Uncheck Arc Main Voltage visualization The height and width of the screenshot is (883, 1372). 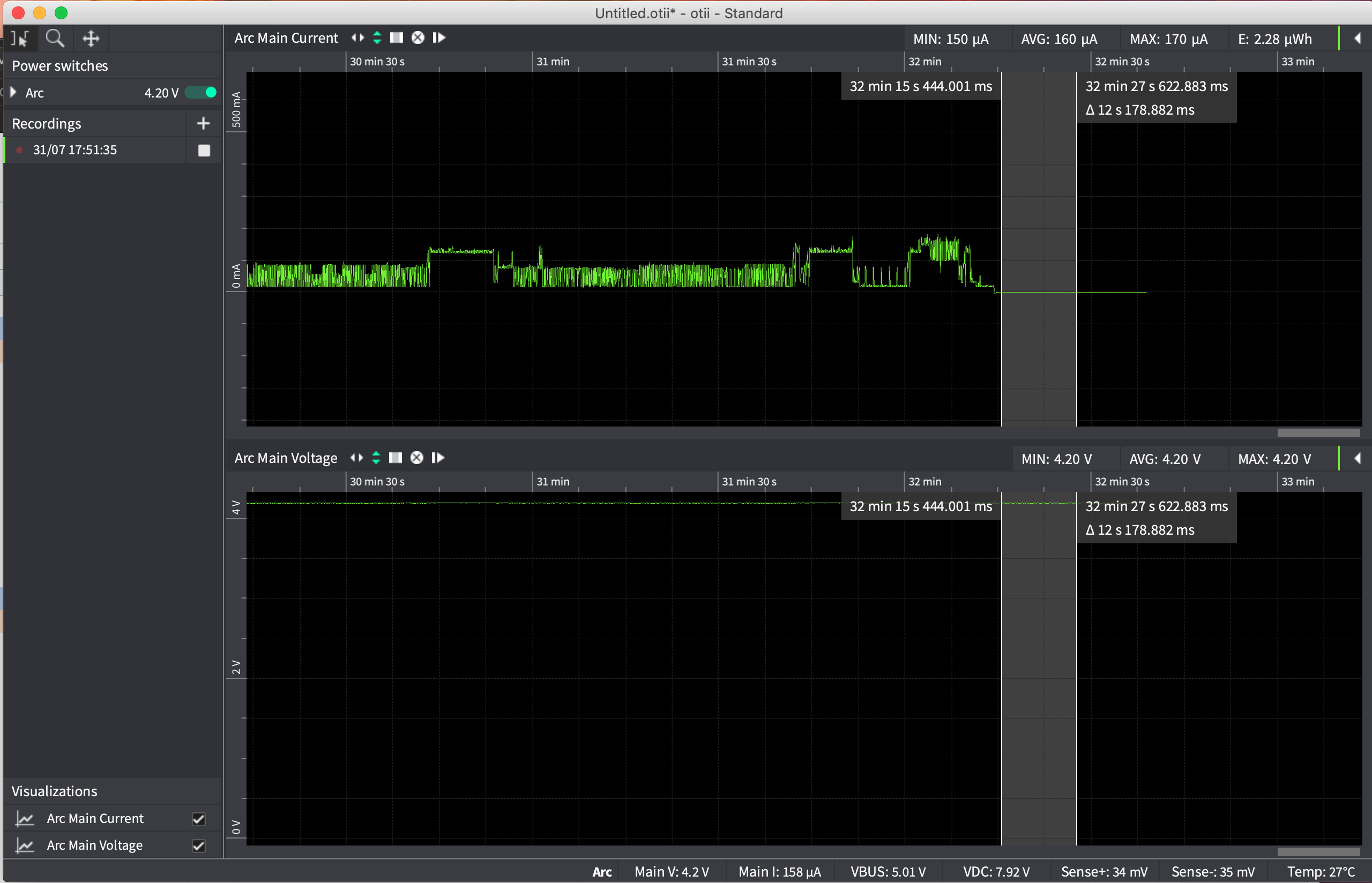(198, 845)
